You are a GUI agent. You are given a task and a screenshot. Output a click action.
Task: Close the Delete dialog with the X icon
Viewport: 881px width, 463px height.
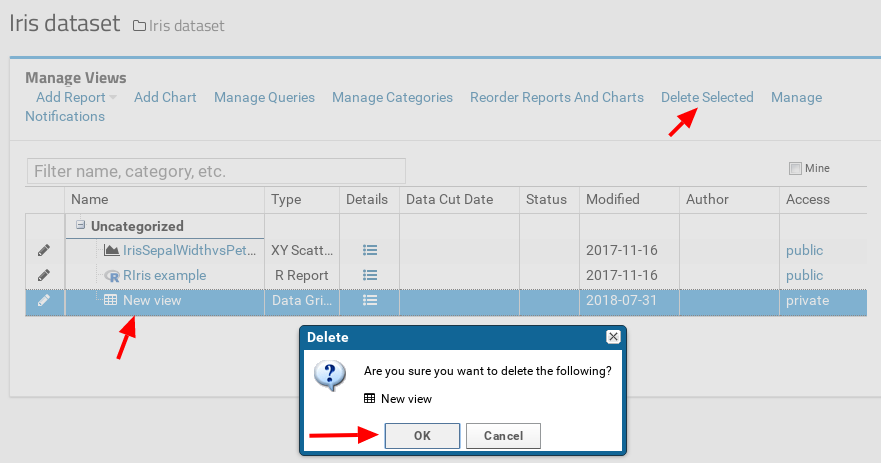coord(613,338)
